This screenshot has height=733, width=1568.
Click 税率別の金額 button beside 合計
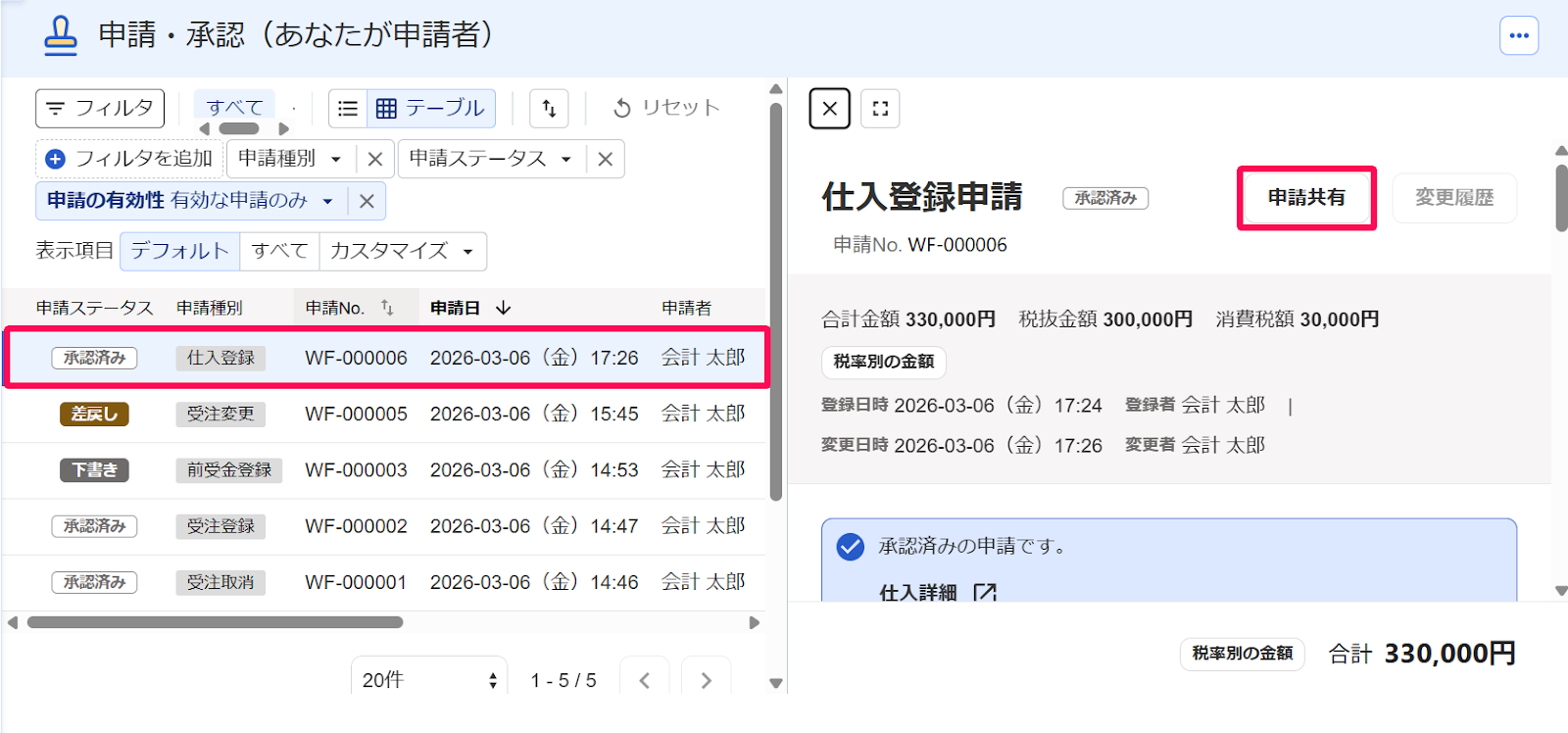1243,654
